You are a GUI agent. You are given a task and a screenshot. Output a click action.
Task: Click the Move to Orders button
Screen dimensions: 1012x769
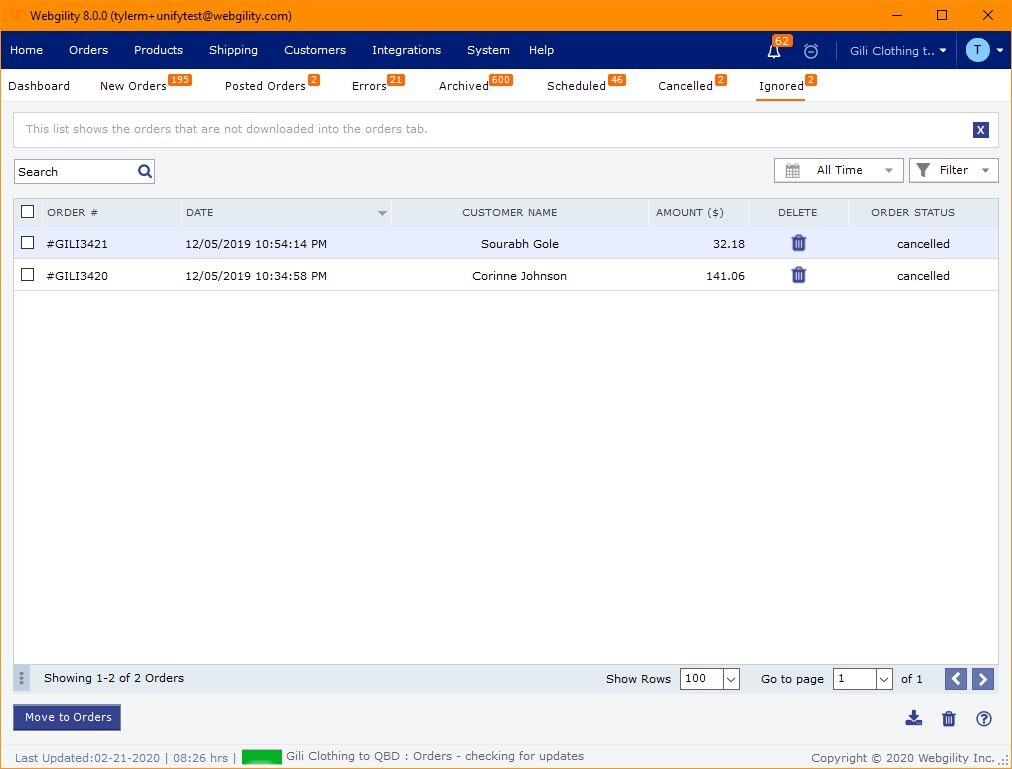(x=68, y=717)
